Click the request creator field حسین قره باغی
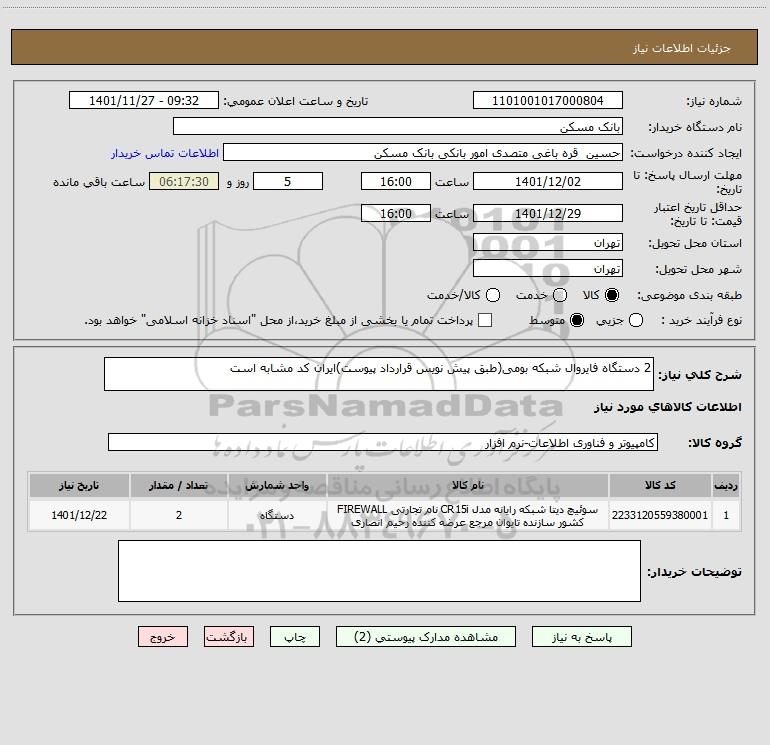The width and height of the screenshot is (770, 745). (423, 152)
